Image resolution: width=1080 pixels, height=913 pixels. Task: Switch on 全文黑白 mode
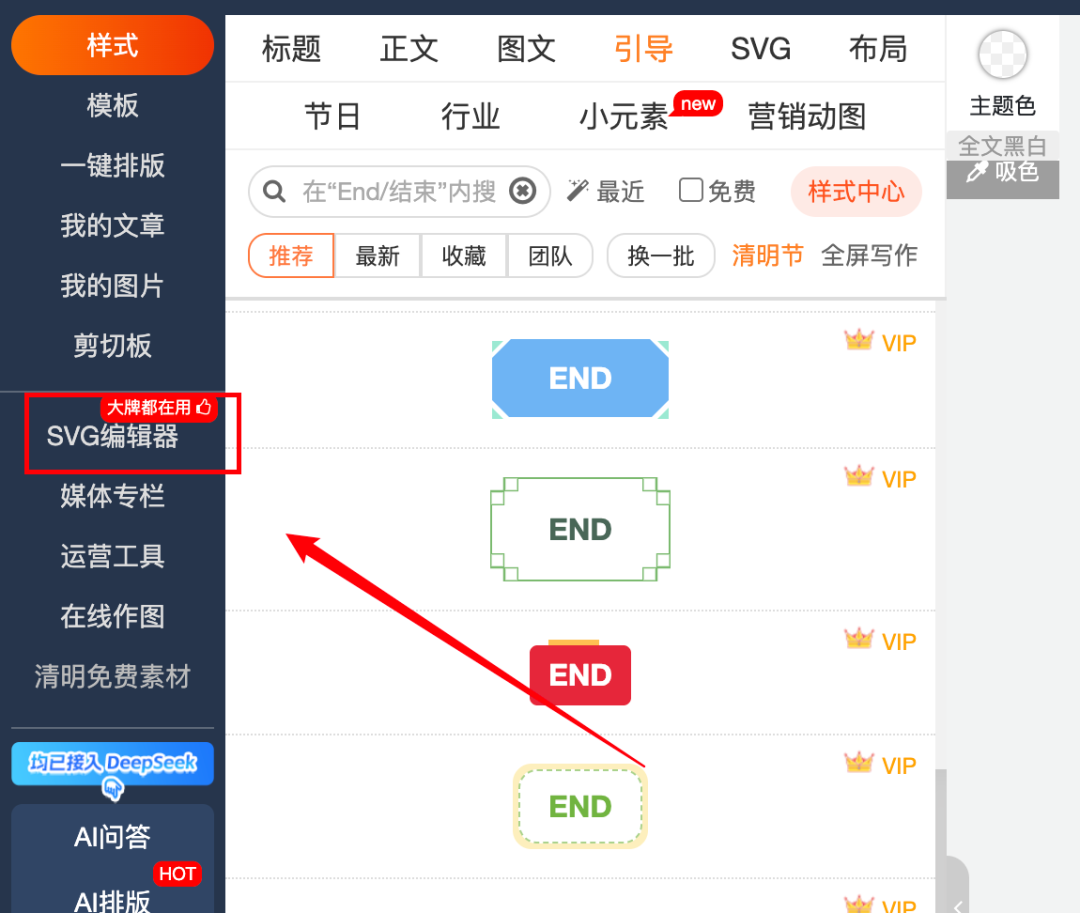(1002, 146)
